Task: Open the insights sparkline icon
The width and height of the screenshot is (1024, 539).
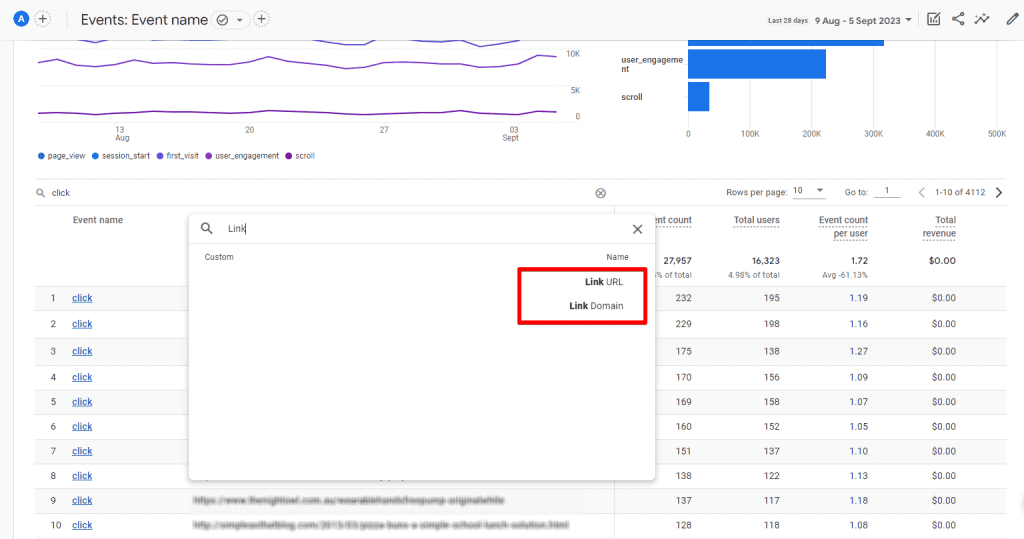Action: [982, 19]
